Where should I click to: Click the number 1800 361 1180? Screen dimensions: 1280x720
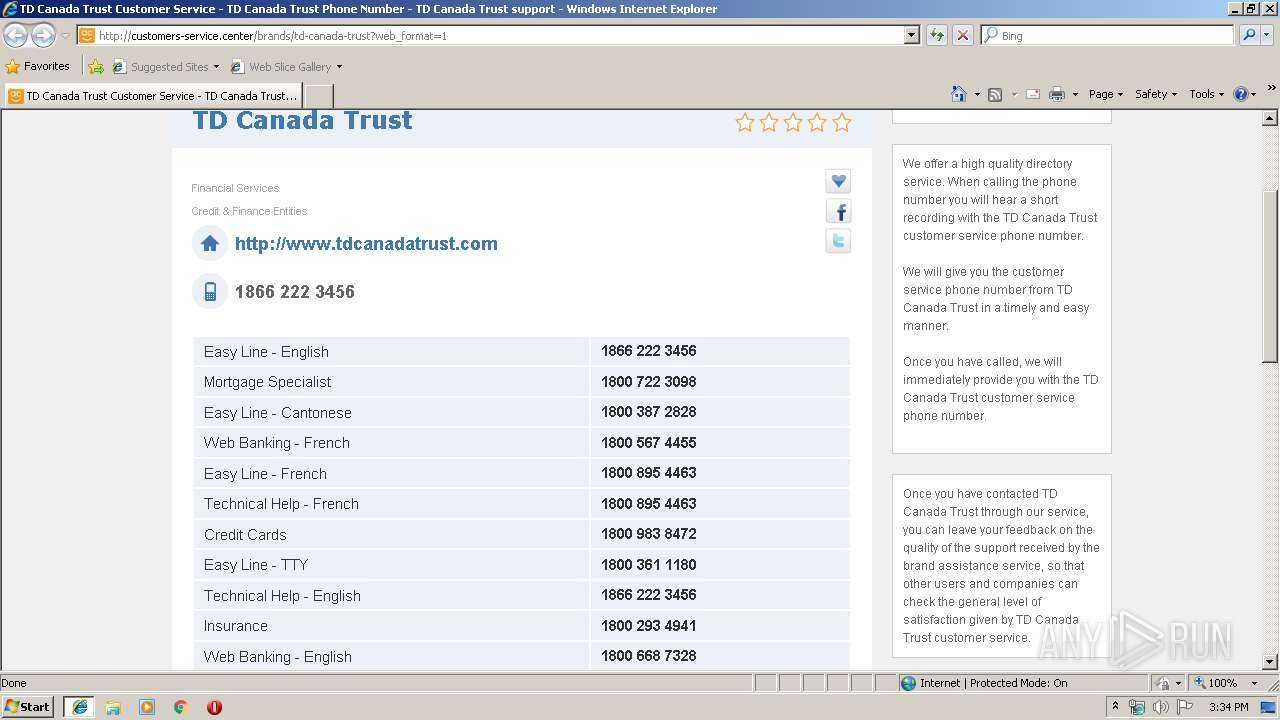tap(648, 564)
